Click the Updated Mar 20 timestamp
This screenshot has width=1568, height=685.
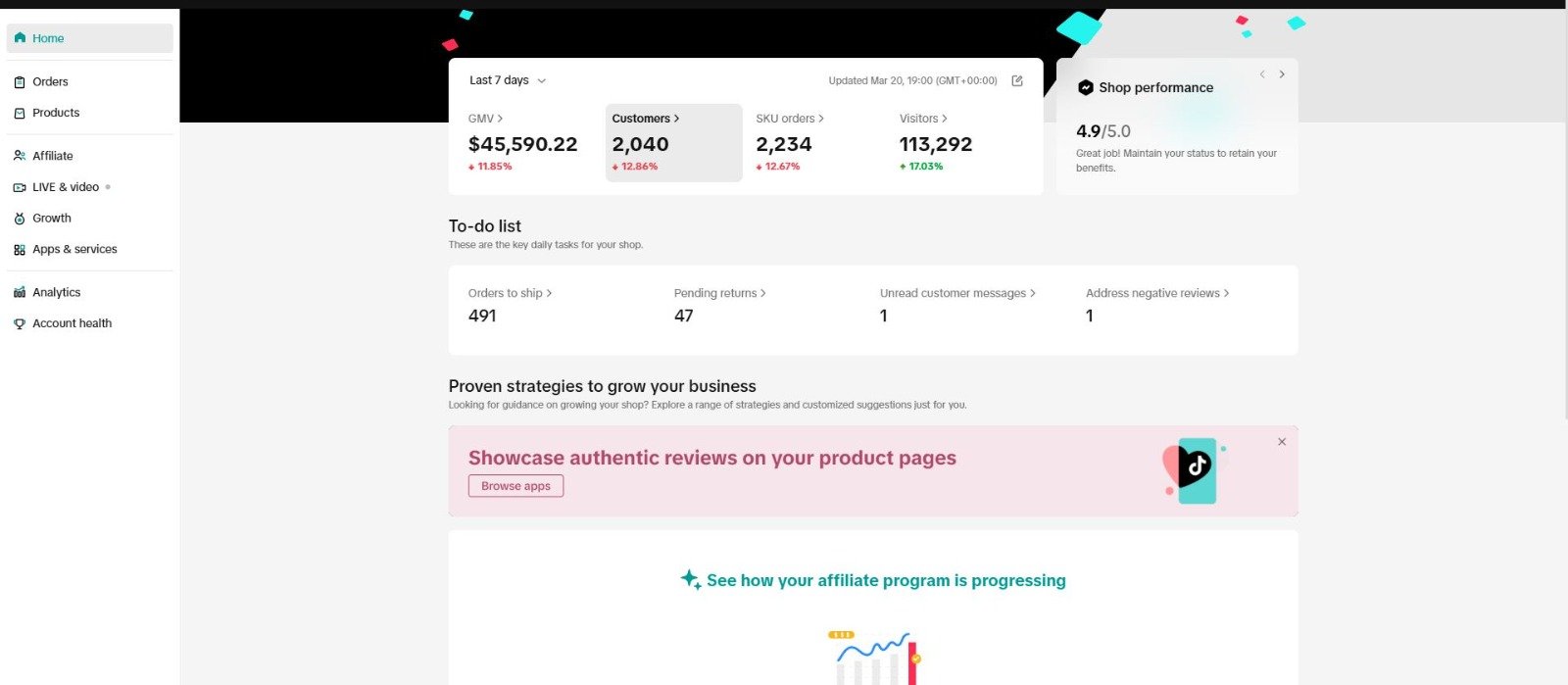point(912,80)
